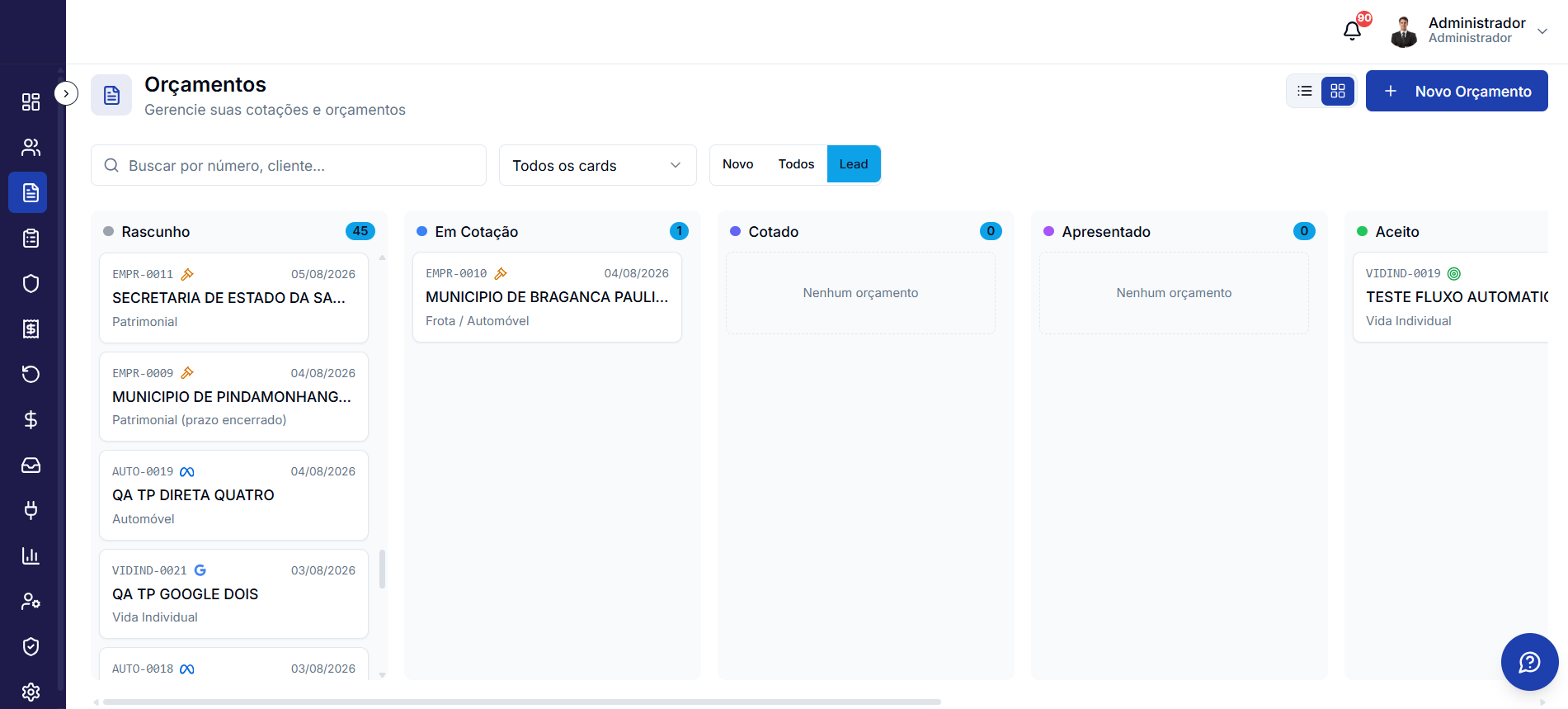Open the bar chart reports icon in sidebar
The image size is (1568, 709).
pyautogui.click(x=31, y=555)
